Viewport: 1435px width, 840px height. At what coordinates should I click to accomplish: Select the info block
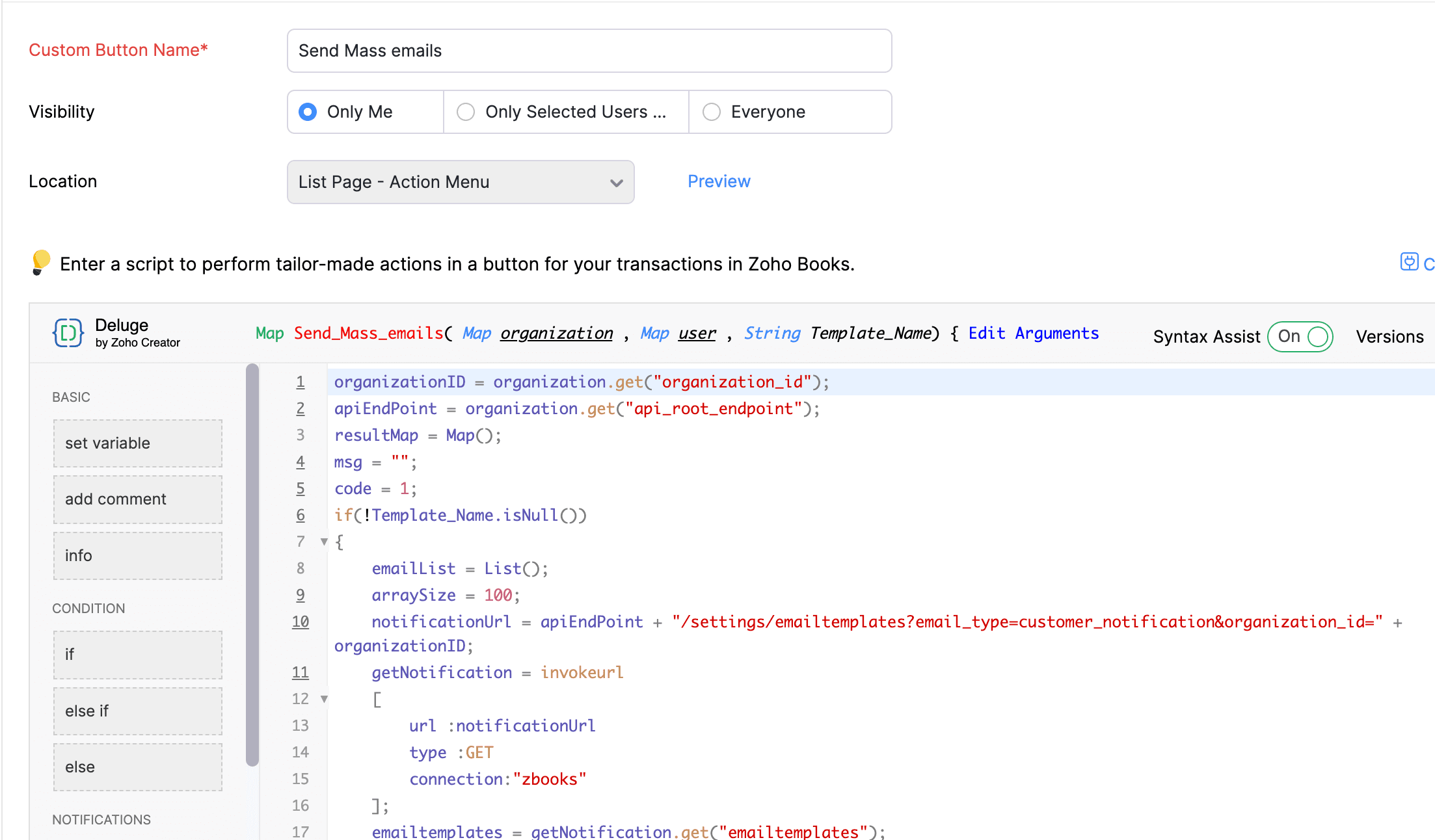click(x=138, y=556)
